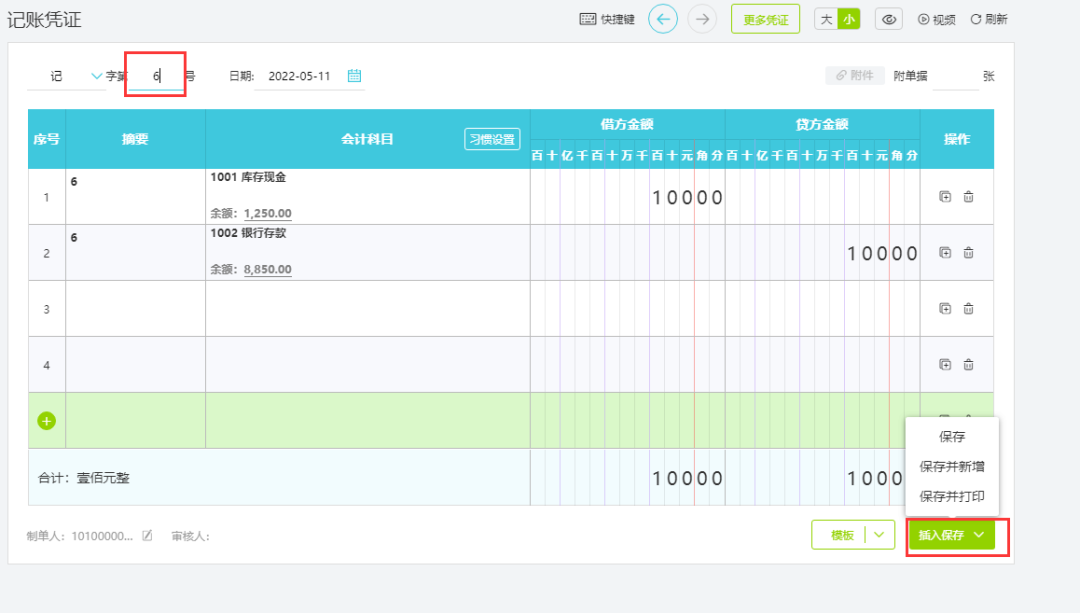Screen dimensions: 1080x613
Task: Focus the voucher number input field
Action: 156,76
